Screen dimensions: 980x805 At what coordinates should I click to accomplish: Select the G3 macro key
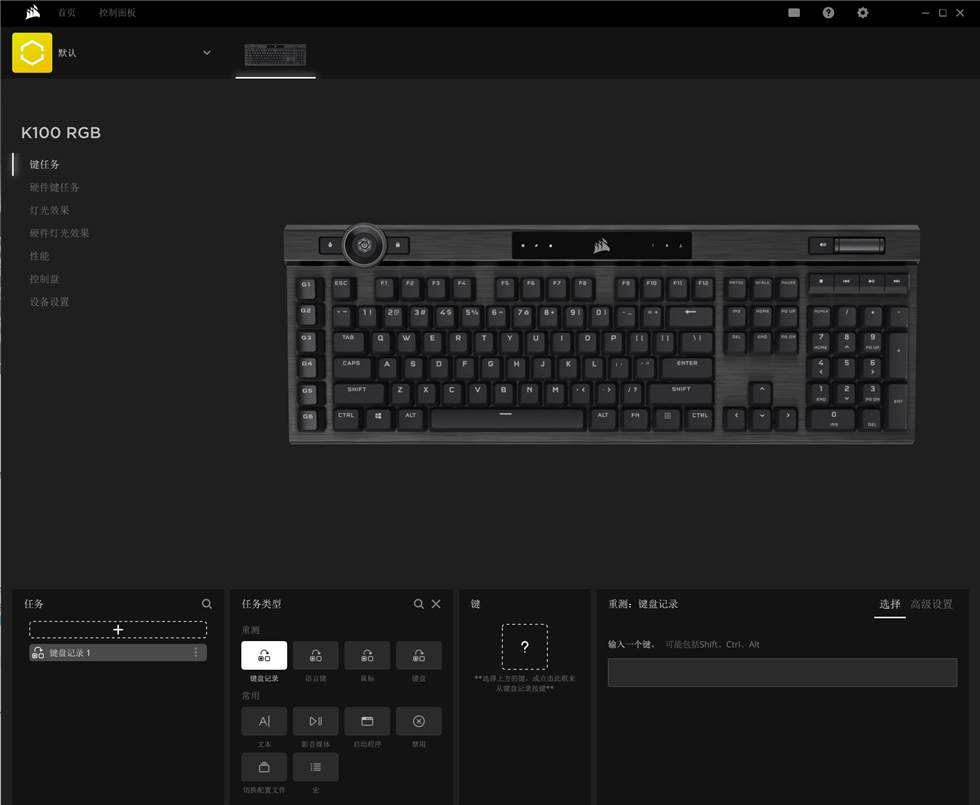click(x=307, y=340)
